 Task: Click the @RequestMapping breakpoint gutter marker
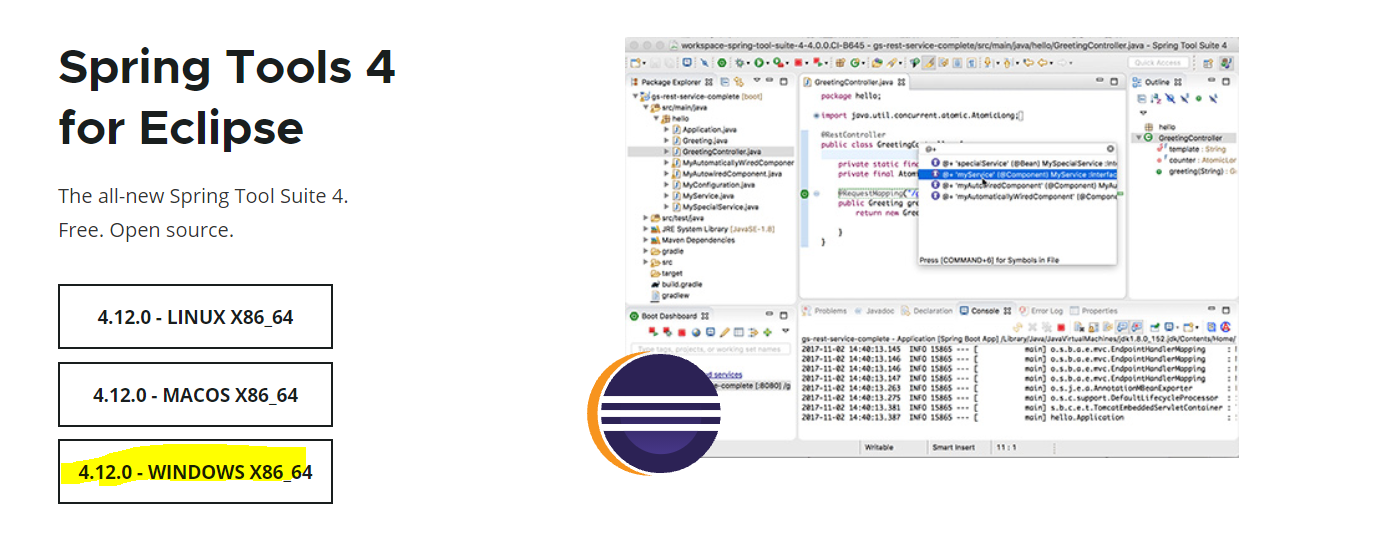click(804, 193)
